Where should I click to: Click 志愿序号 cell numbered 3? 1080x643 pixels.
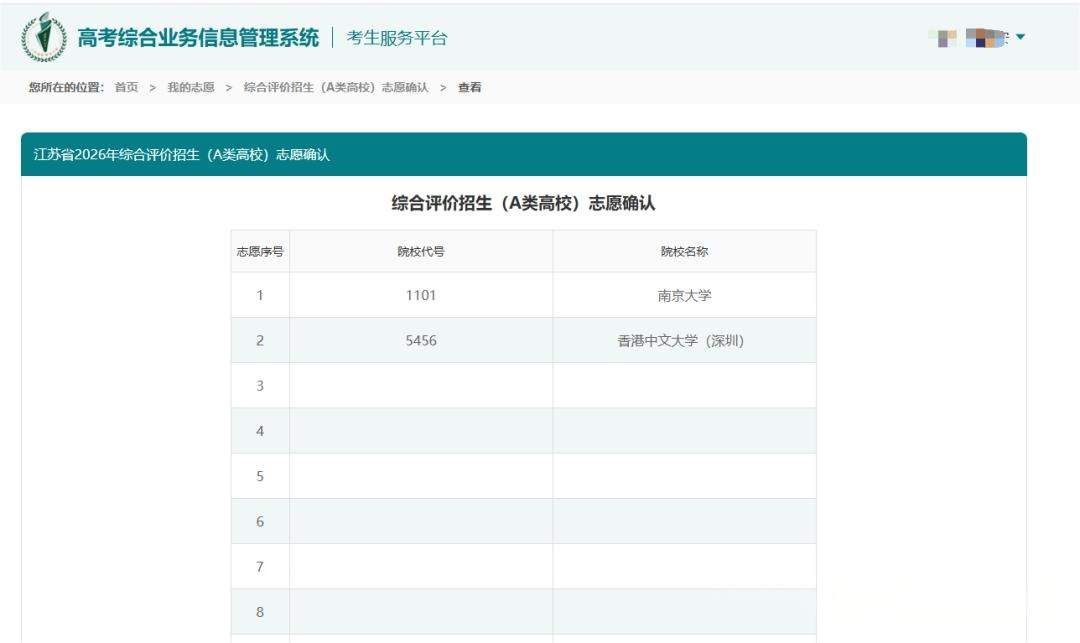pyautogui.click(x=260, y=386)
